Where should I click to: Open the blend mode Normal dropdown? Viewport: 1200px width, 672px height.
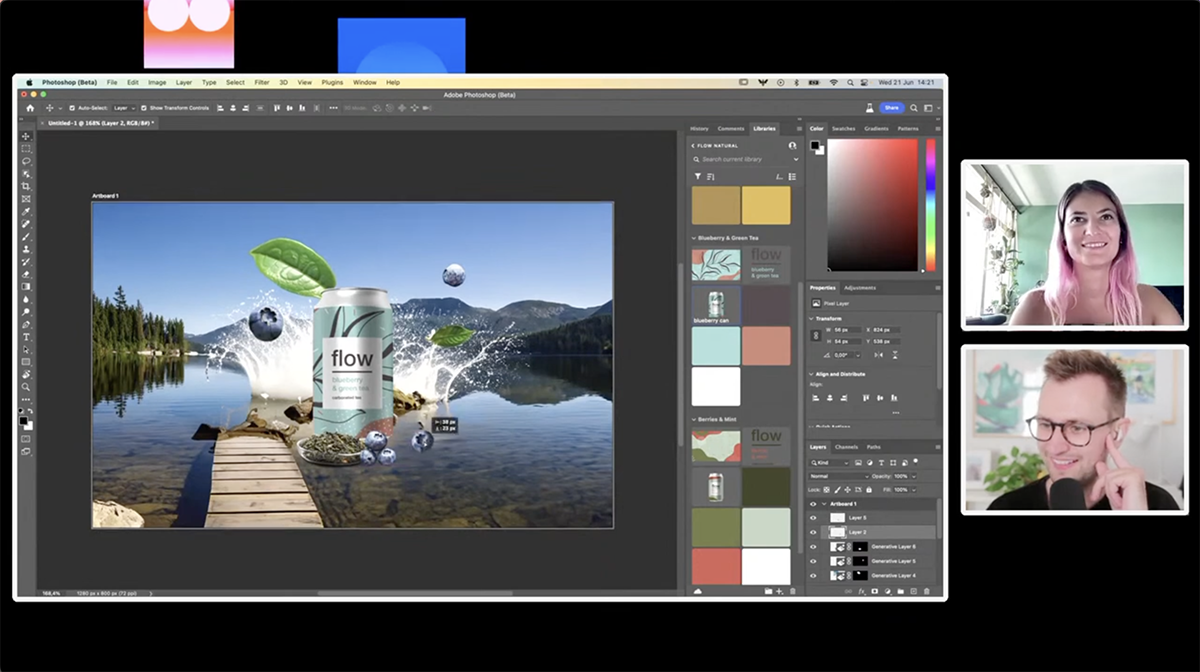839,476
